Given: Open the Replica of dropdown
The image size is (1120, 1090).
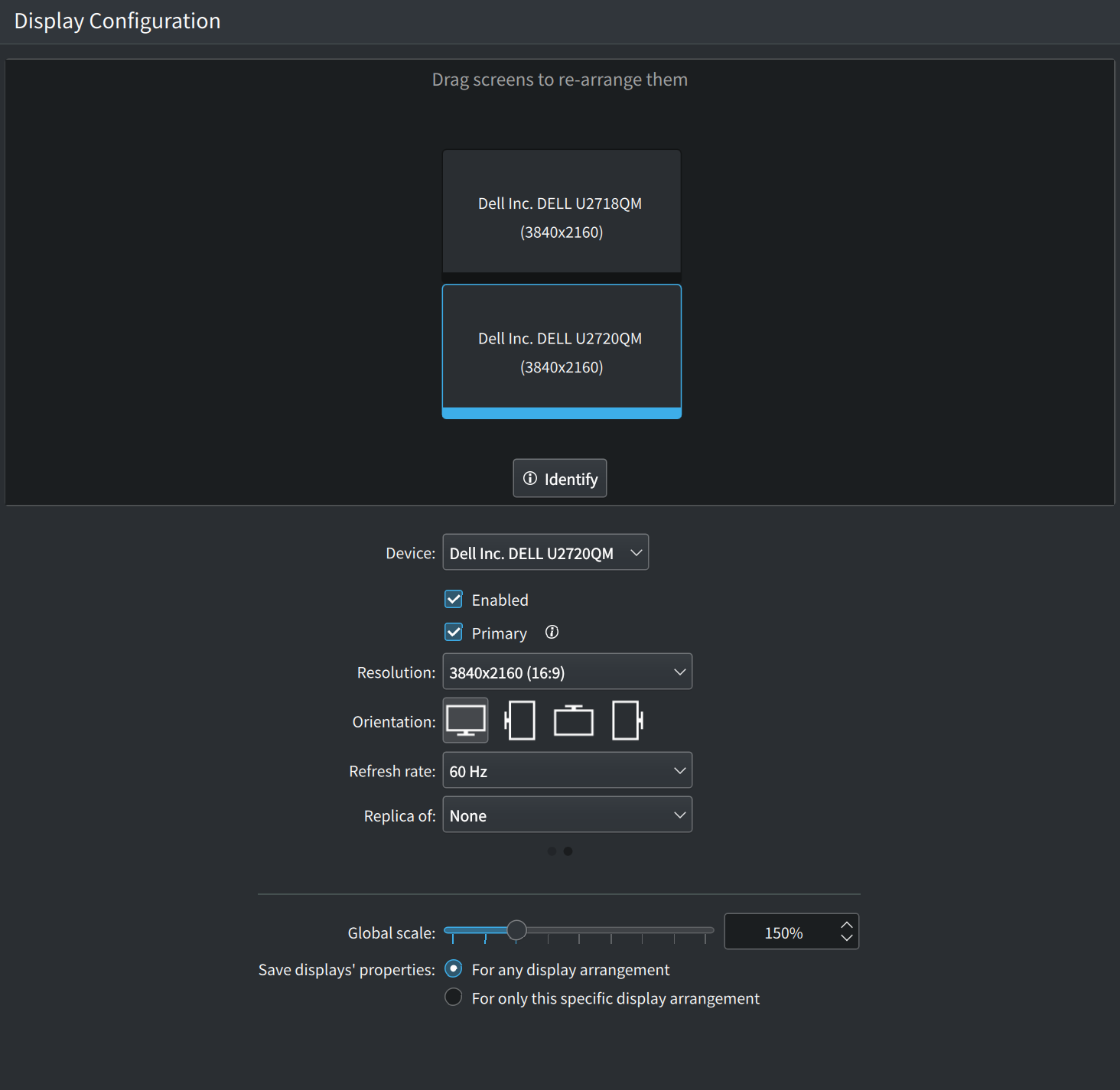Looking at the screenshot, I should click(x=567, y=815).
